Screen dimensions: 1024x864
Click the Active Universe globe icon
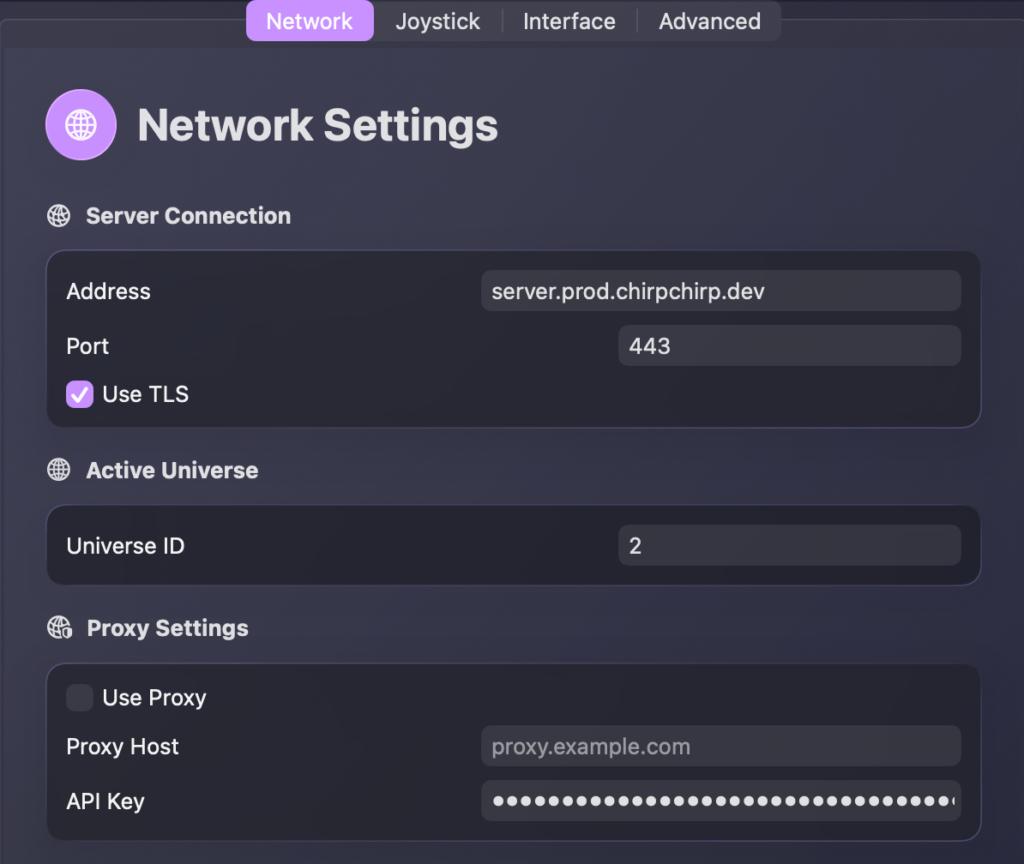59,470
